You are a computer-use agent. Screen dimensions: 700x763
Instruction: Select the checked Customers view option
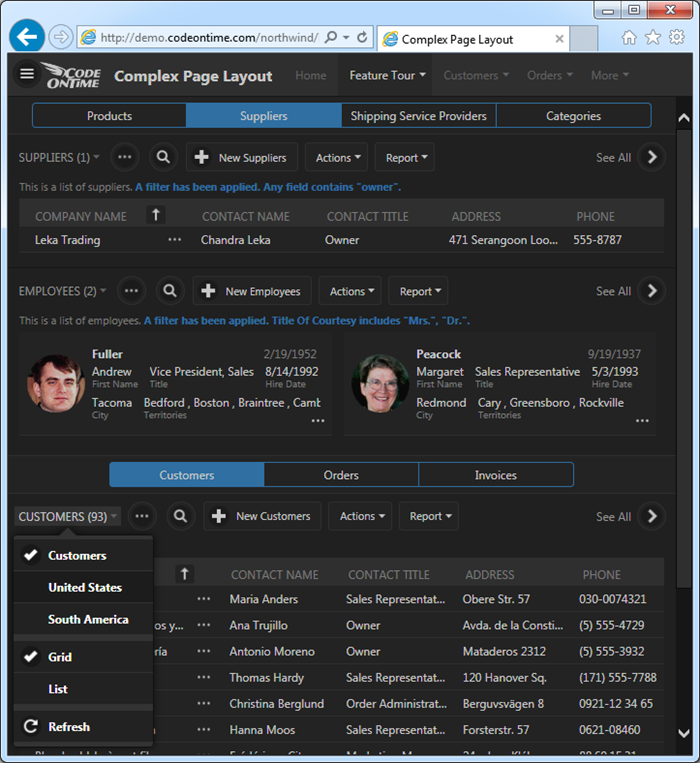(x=83, y=555)
